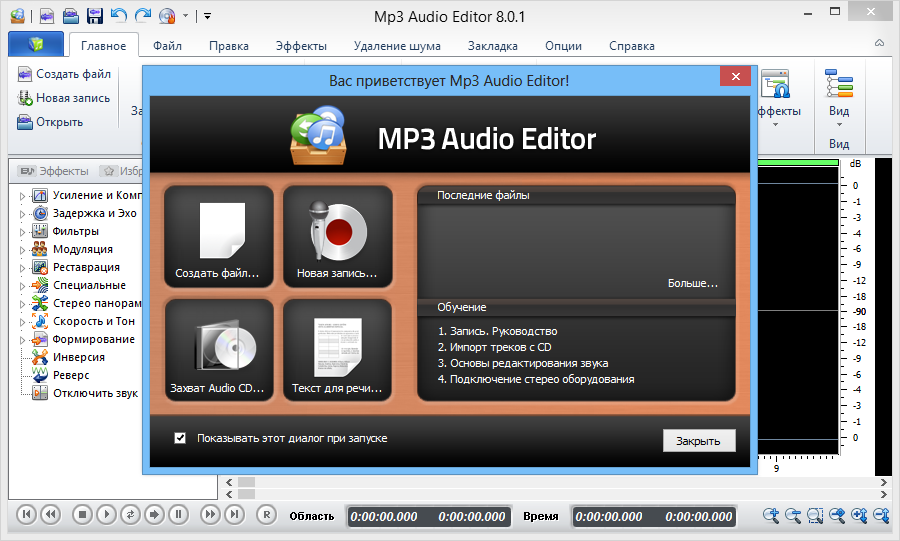This screenshot has width=900, height=541.
Task: Open tutorial 1. Запись. Руководство
Action: click(497, 331)
